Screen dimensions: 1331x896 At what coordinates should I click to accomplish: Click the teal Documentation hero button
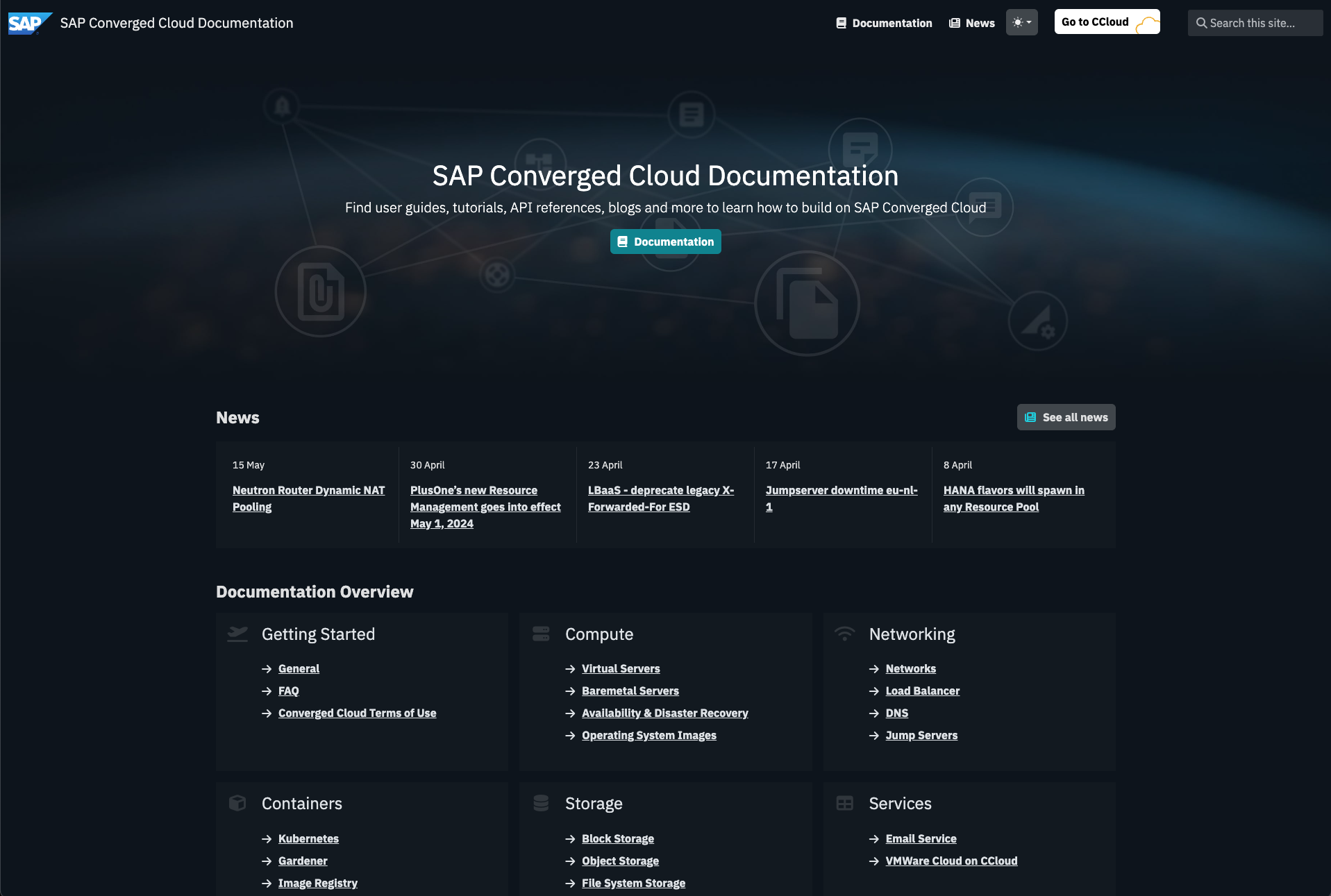click(665, 242)
